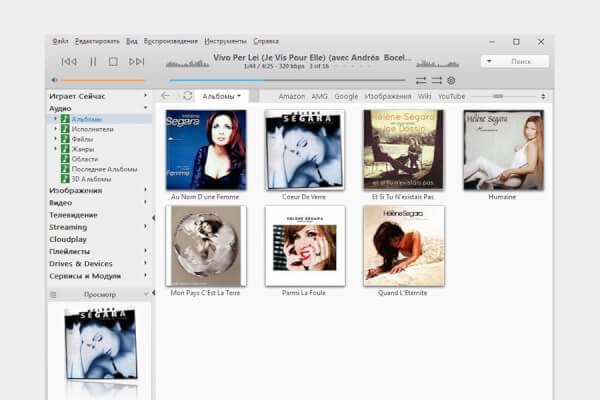This screenshot has width=600, height=400.
Task: Open the AMG lookup link
Action: [320, 96]
